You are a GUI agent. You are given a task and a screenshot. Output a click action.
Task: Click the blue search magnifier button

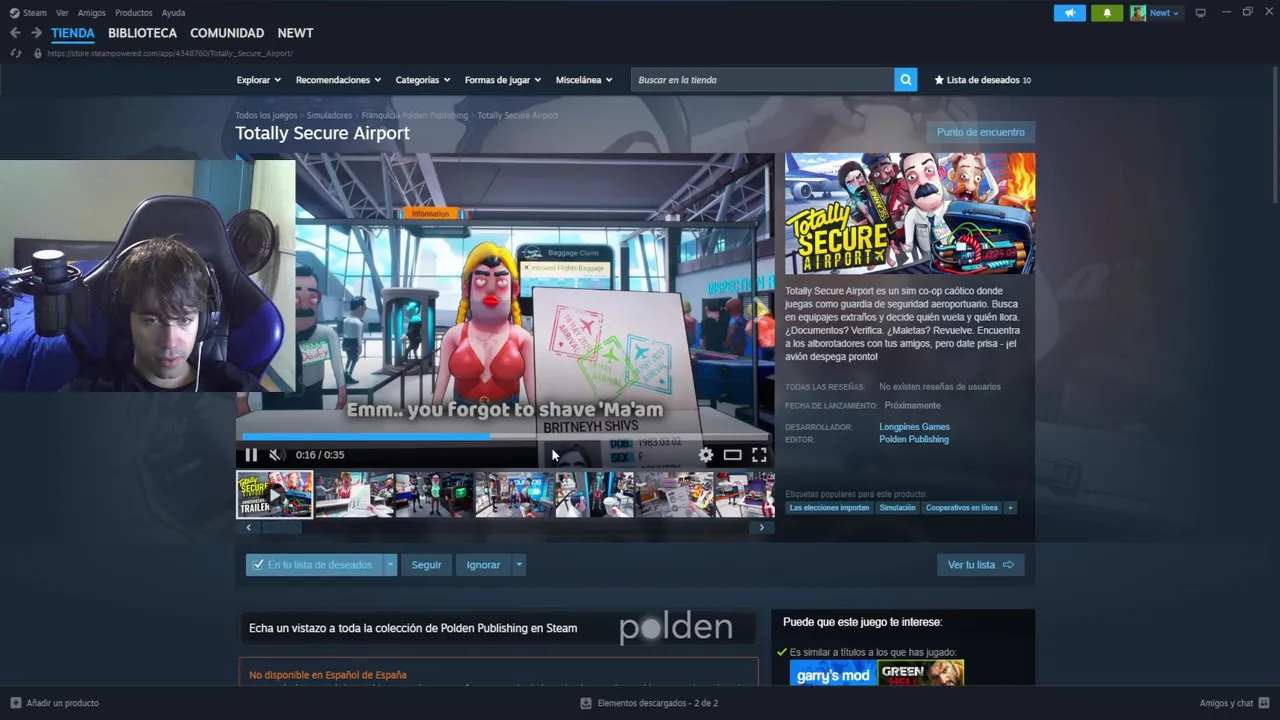(905, 80)
